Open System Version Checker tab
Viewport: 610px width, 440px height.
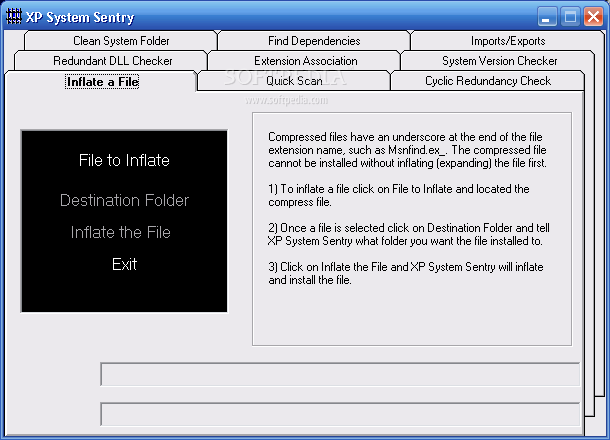coord(499,61)
